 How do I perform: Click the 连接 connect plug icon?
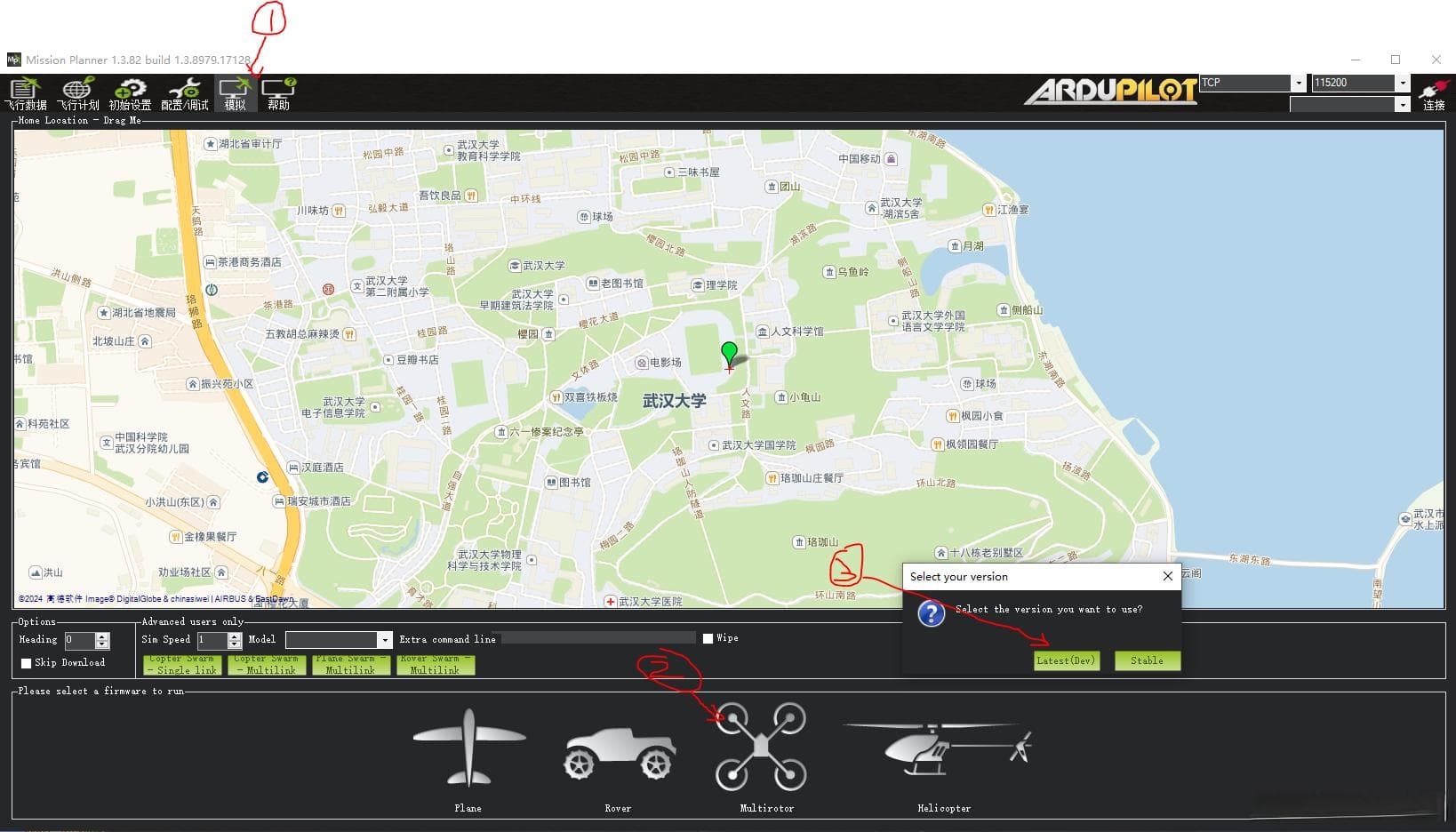(1434, 93)
